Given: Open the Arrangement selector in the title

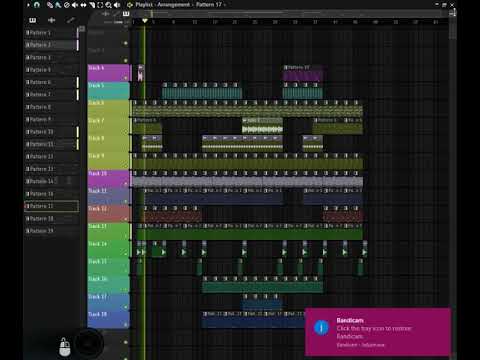Looking at the screenshot, I should point(174,5).
